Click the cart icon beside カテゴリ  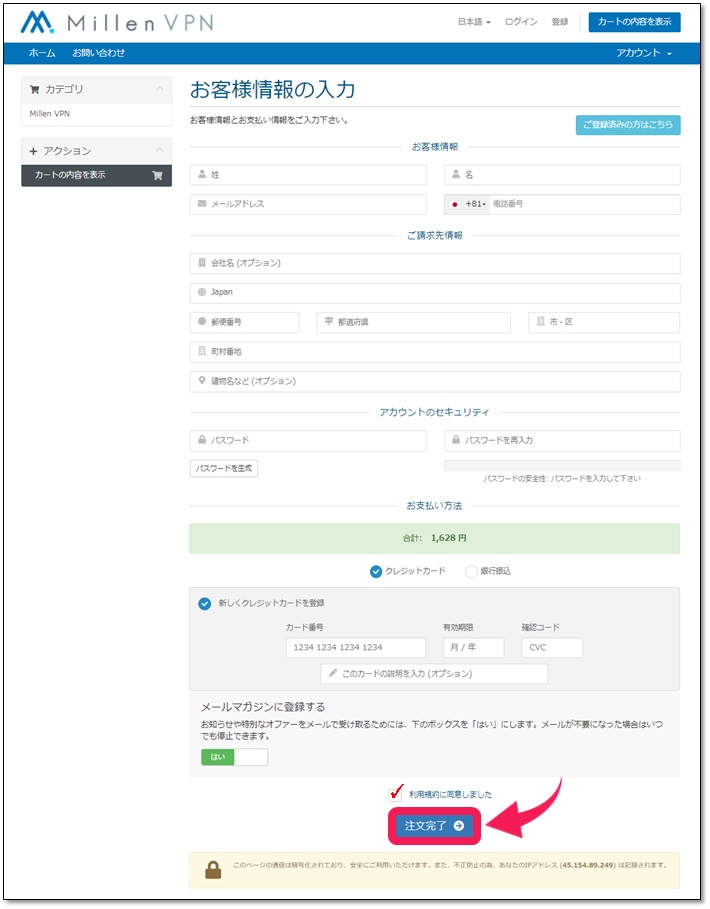(x=35, y=89)
